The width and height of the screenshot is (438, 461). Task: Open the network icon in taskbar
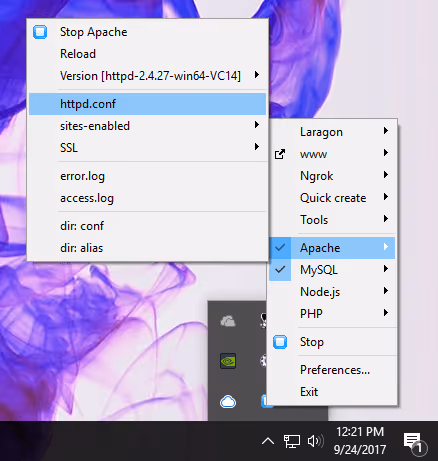pos(292,441)
